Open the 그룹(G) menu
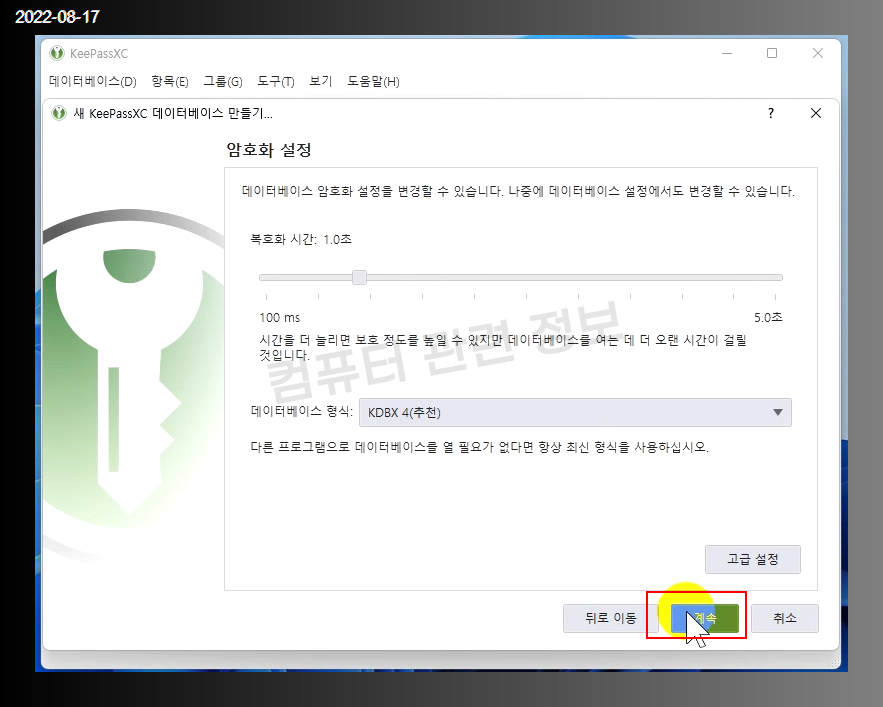 222,82
